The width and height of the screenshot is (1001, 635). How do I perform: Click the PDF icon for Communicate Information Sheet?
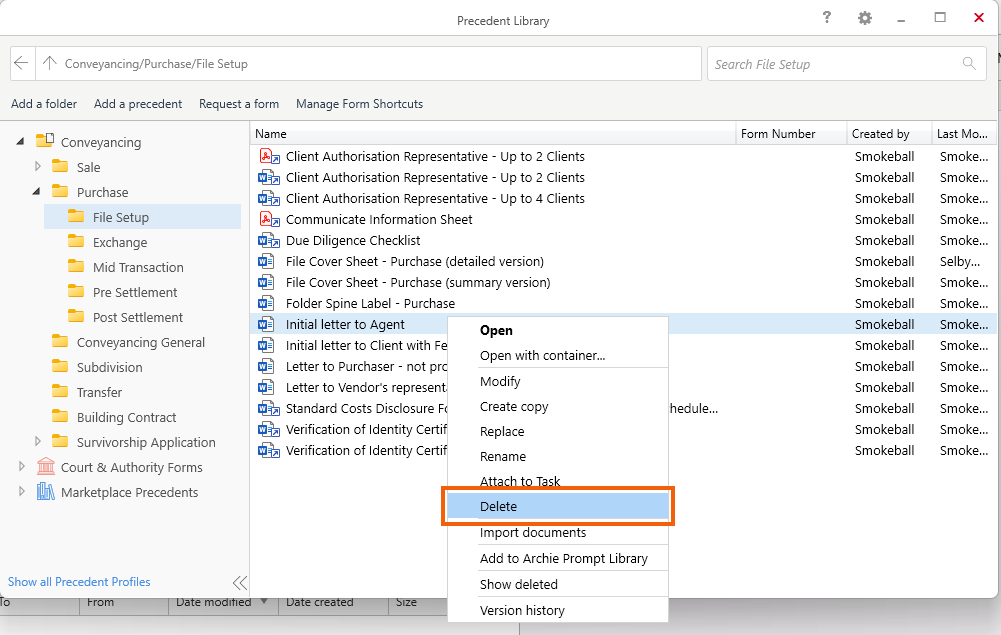point(268,220)
